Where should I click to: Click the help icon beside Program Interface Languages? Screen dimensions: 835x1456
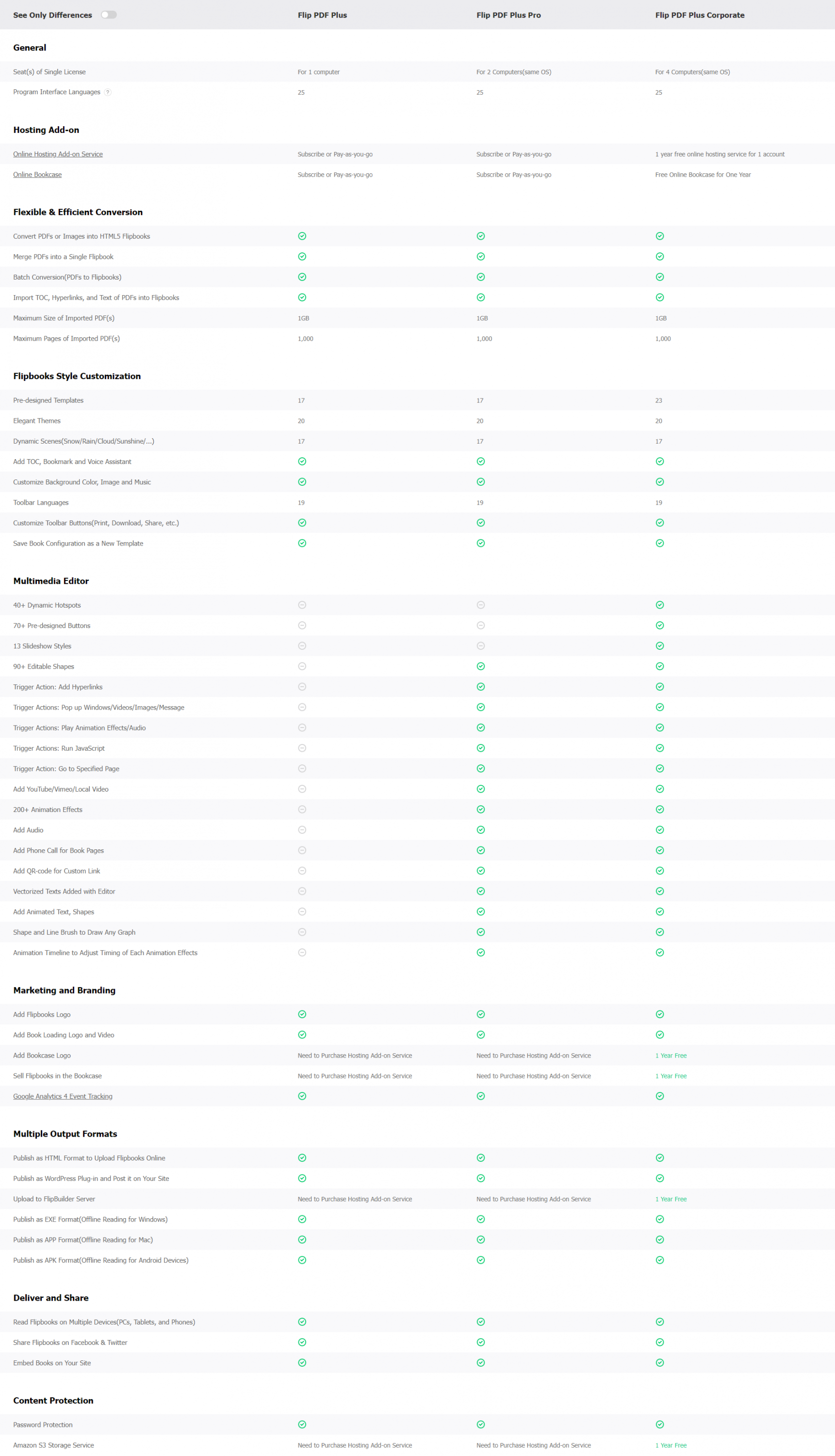pos(108,92)
